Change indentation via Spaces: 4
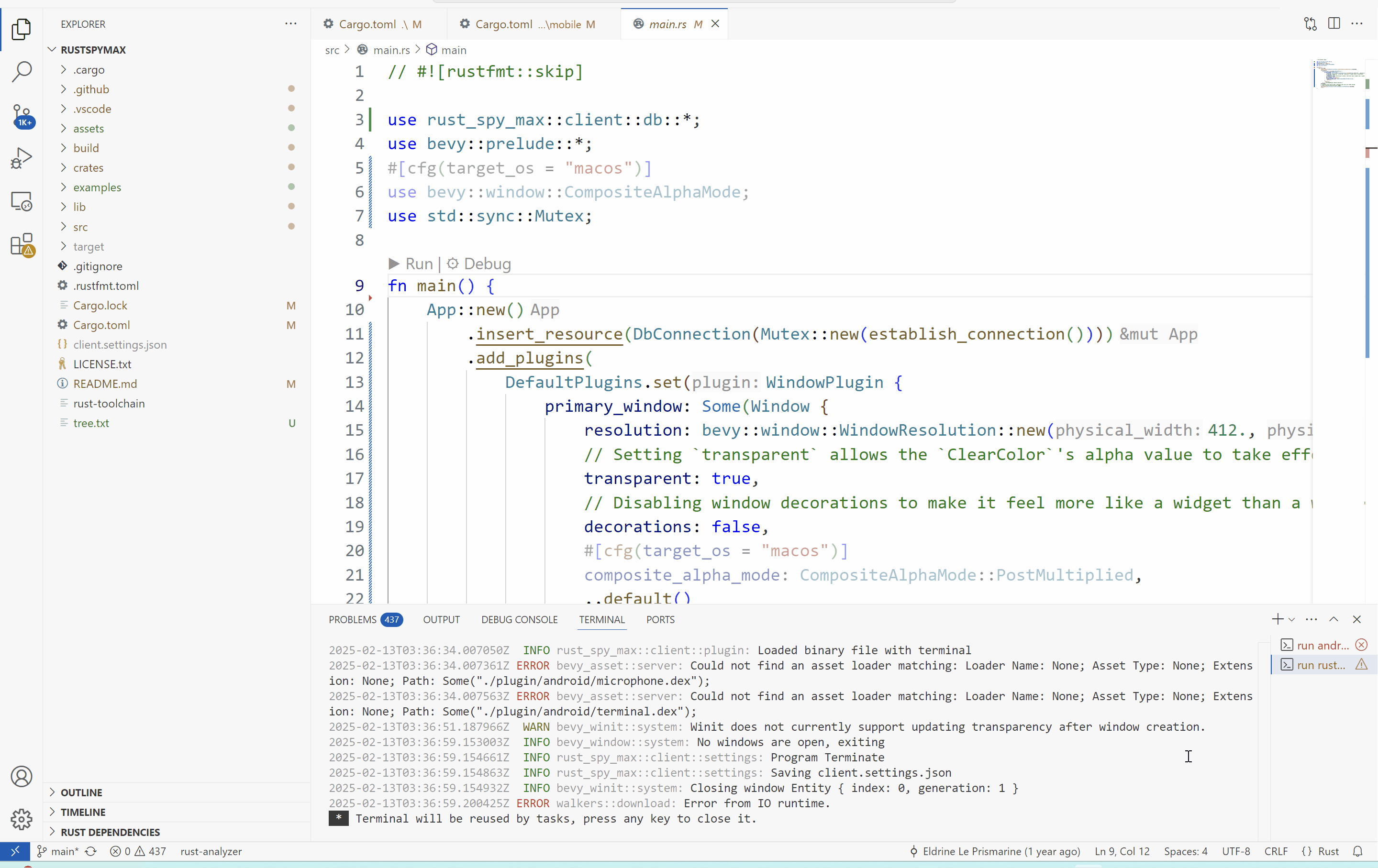Image resolution: width=1378 pixels, height=868 pixels. 1185,851
